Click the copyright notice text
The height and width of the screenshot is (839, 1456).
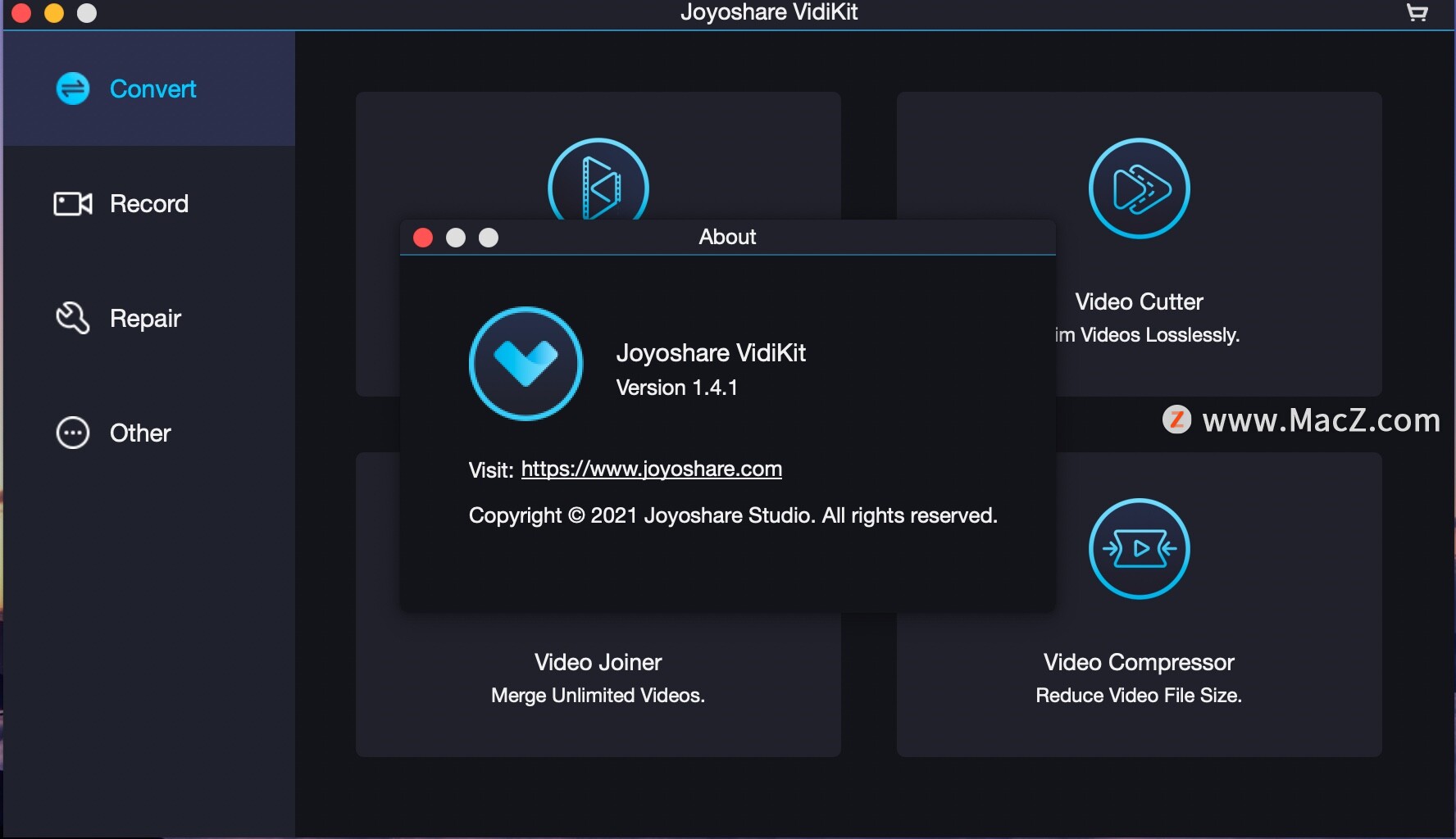coord(733,515)
